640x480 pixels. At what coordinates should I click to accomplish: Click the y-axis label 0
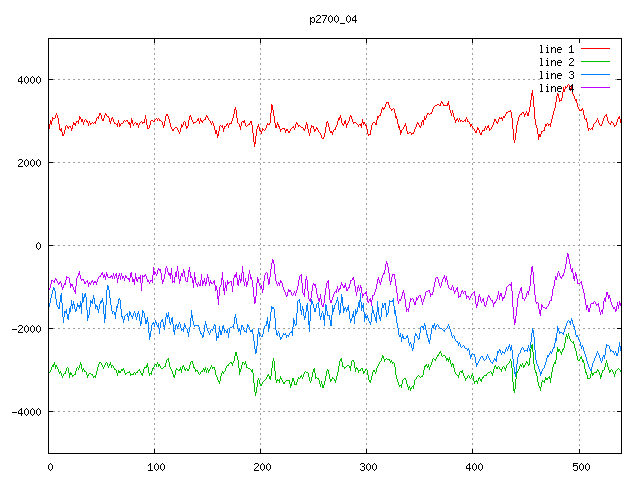(38, 246)
